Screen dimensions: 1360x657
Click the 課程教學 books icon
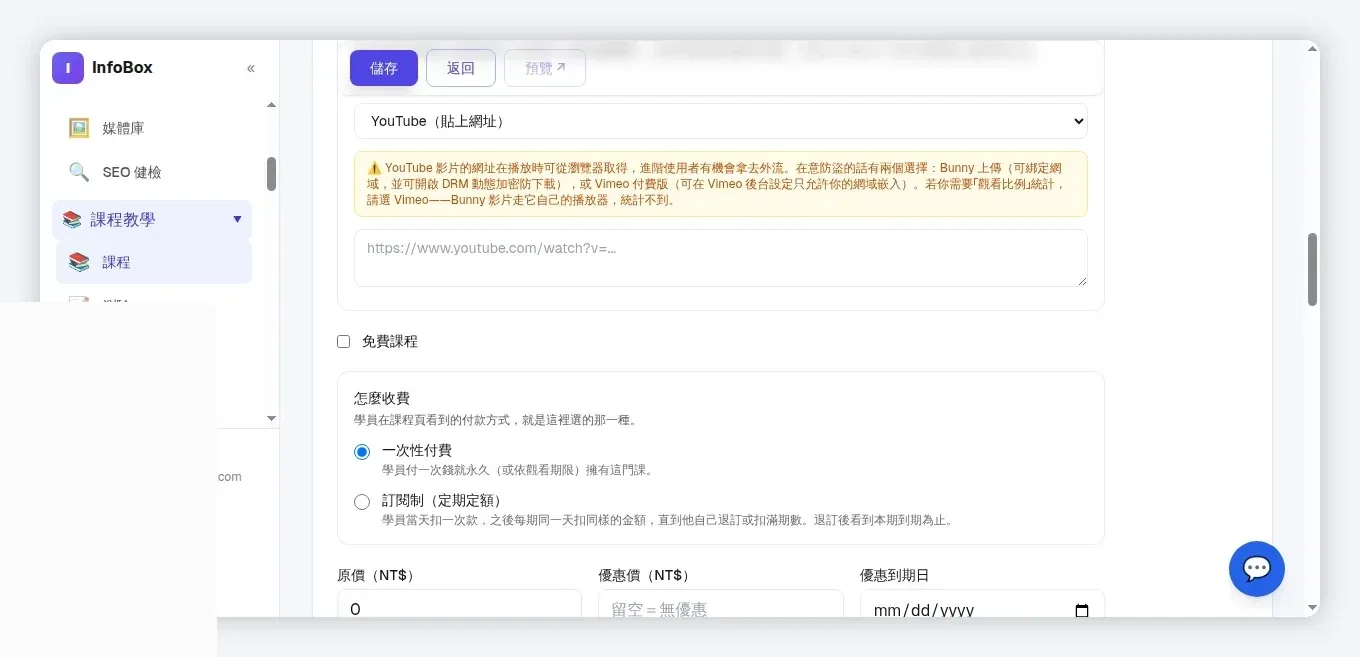click(72, 219)
